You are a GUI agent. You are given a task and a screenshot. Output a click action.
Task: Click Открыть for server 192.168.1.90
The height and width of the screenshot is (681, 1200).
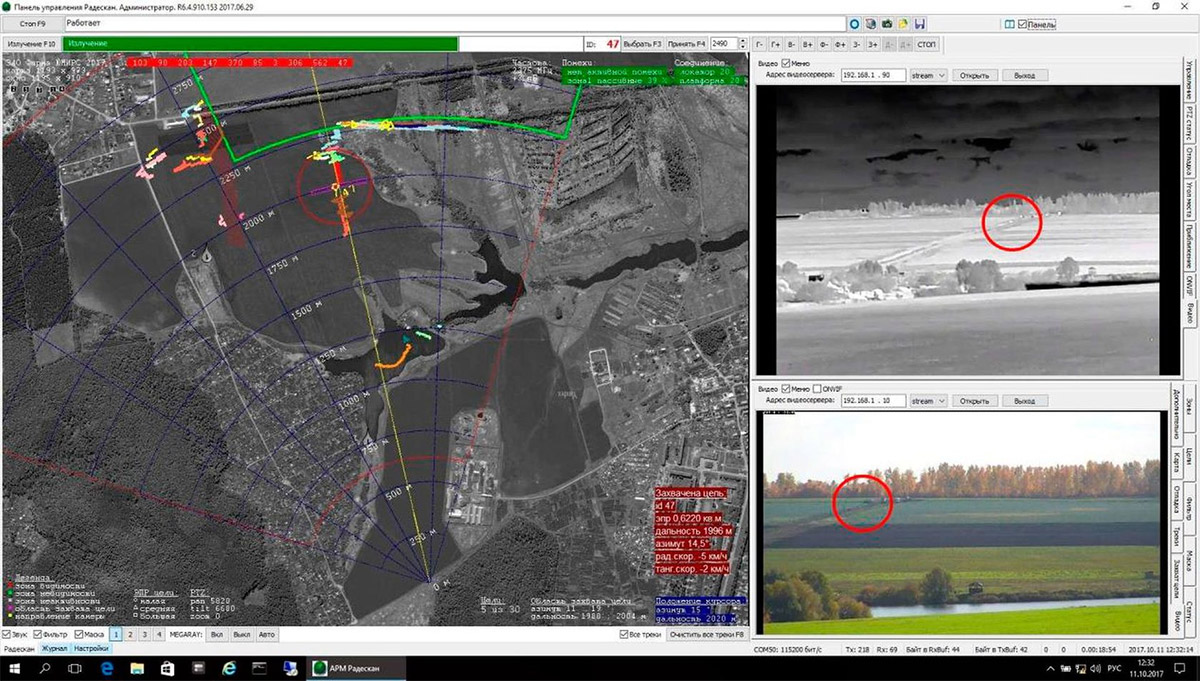pos(974,75)
